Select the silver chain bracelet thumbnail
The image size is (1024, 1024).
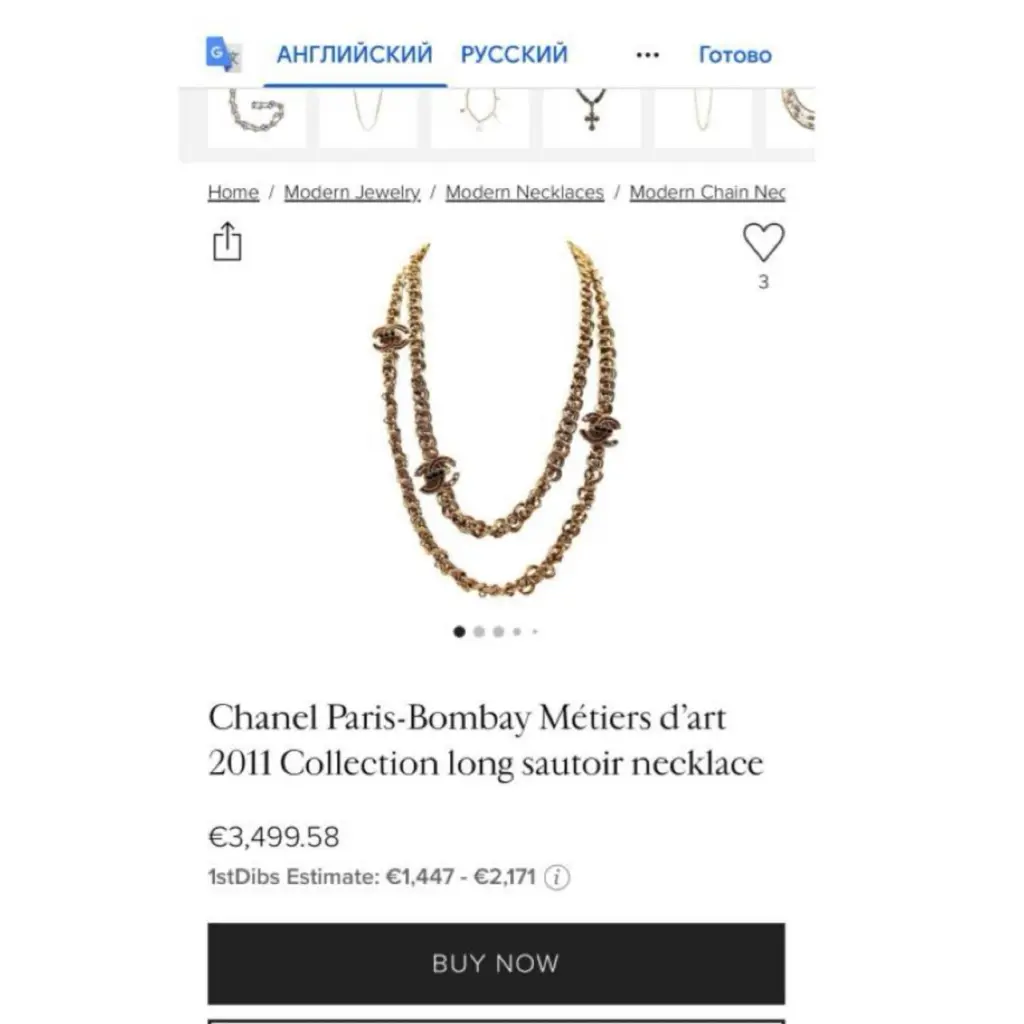tap(257, 118)
